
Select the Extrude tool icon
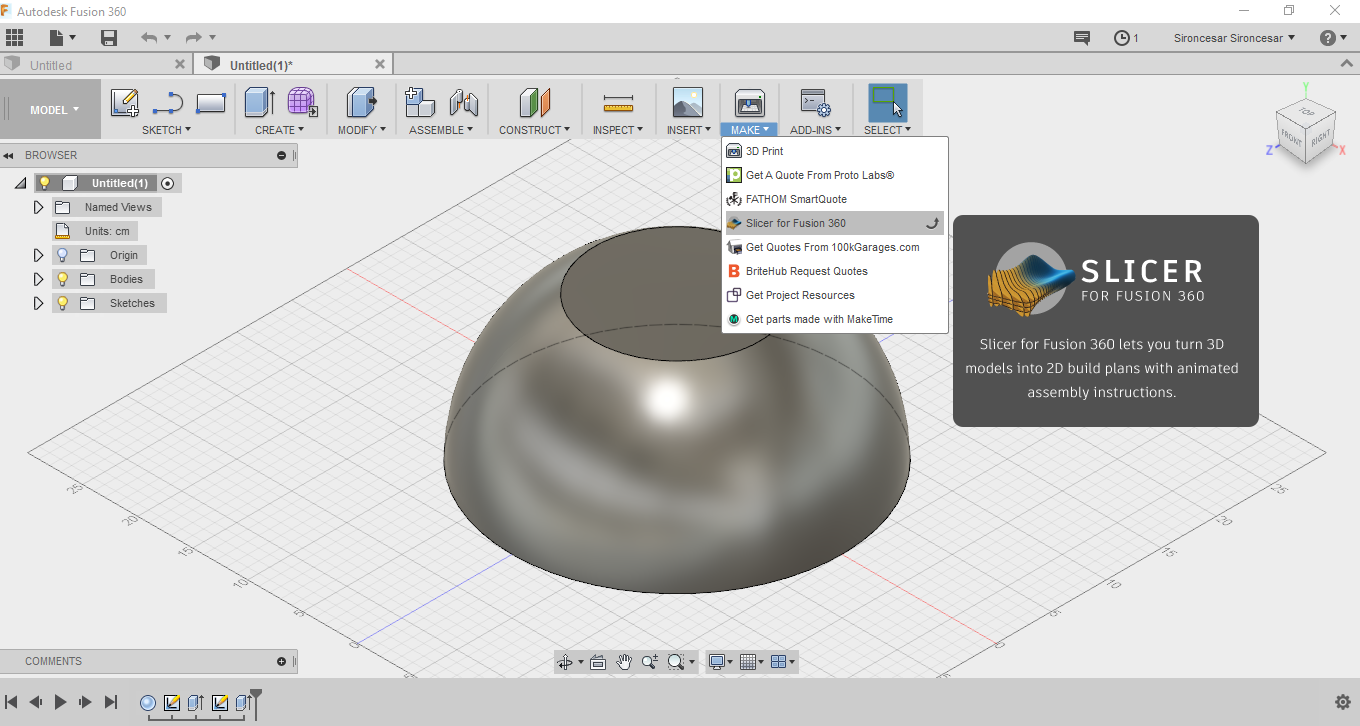(260, 102)
